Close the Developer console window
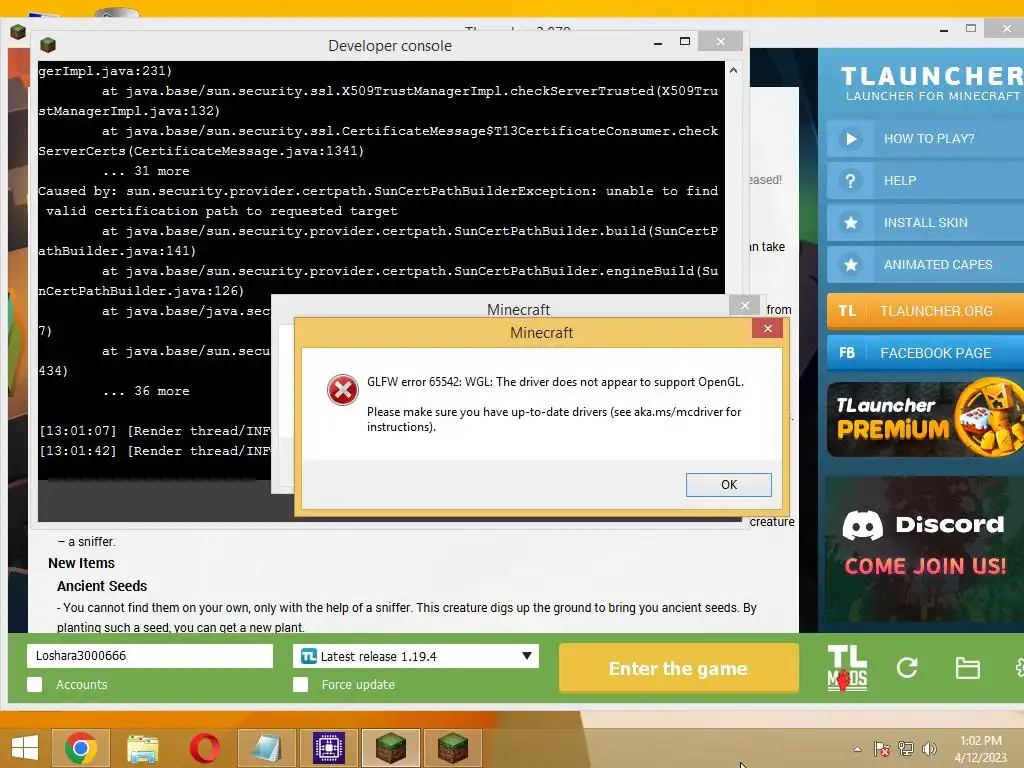 tap(720, 42)
